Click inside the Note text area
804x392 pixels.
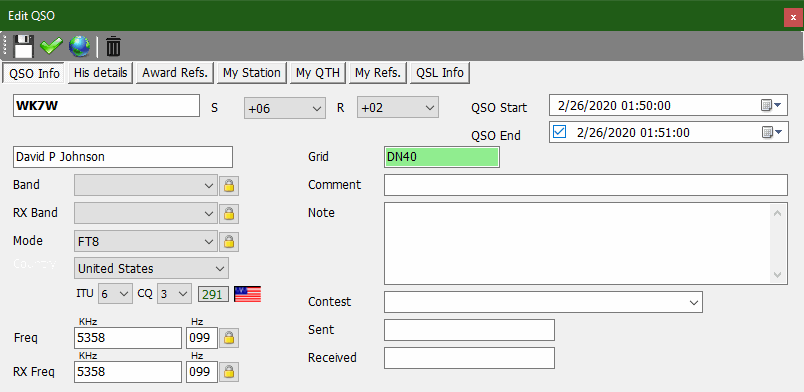tap(578, 243)
